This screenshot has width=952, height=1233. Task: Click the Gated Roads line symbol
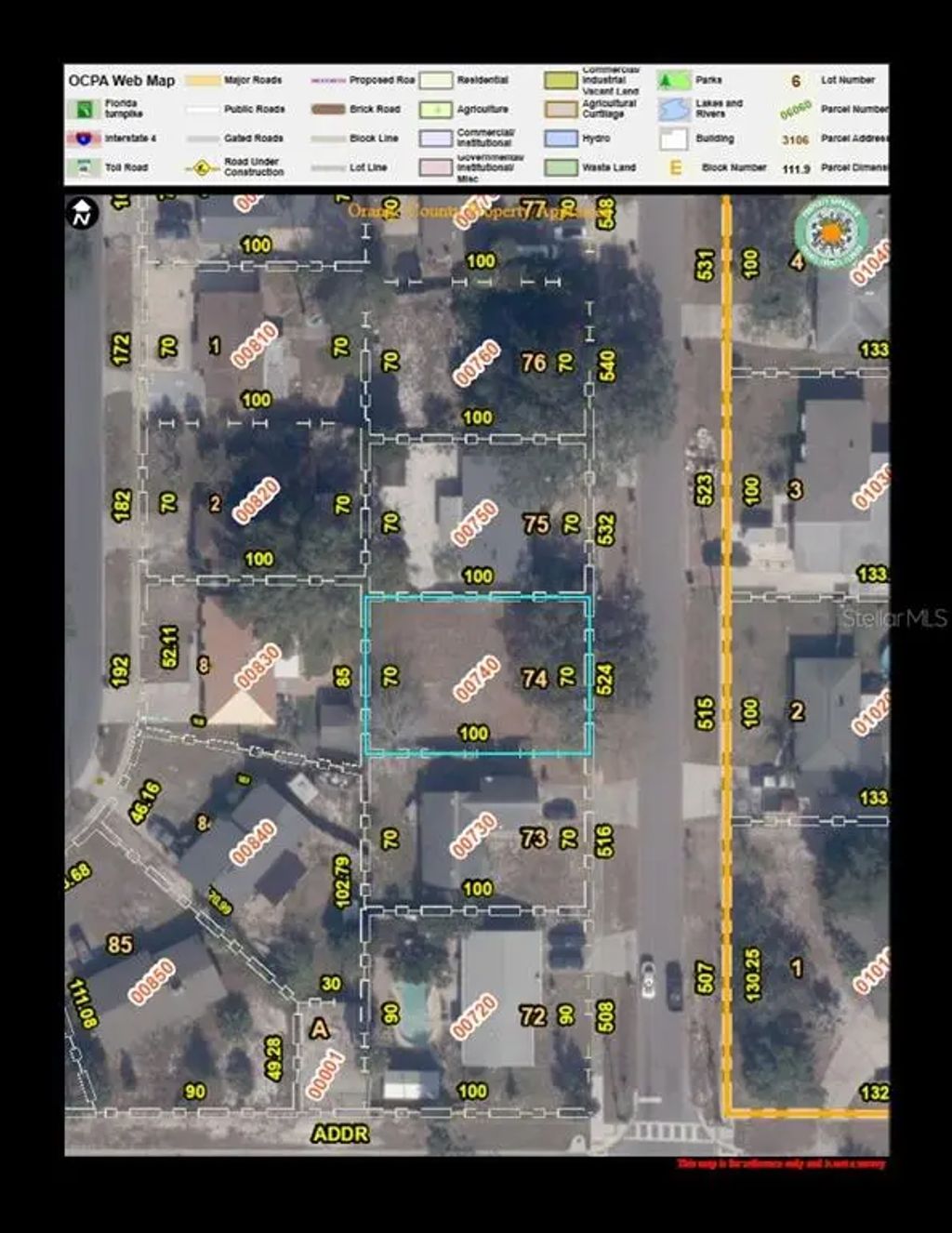click(203, 139)
